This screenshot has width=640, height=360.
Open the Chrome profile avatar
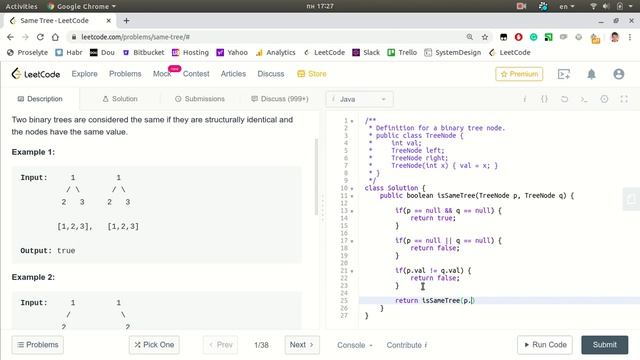pos(615,37)
